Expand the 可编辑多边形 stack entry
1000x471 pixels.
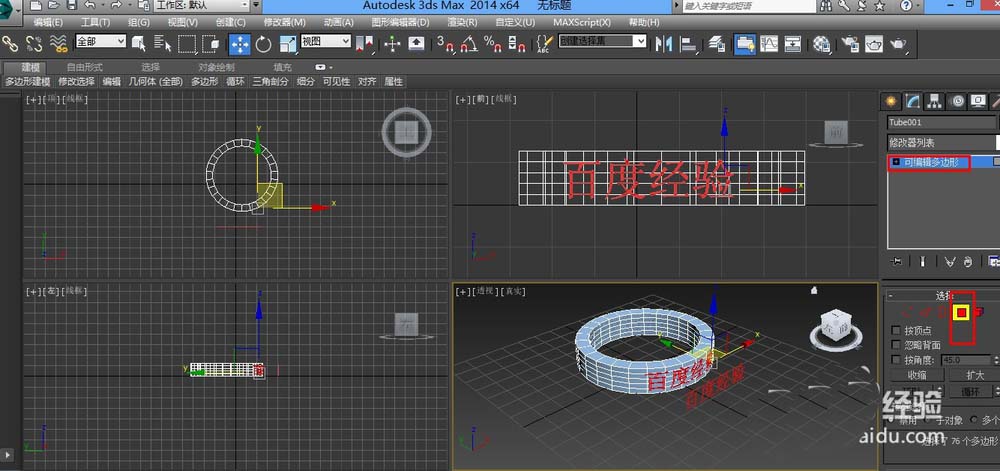coord(895,163)
